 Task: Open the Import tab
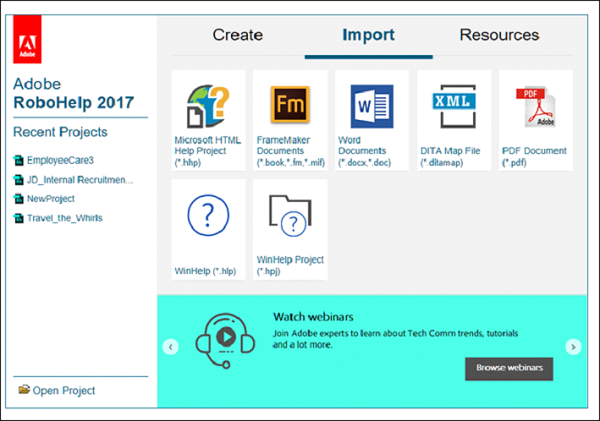368,35
